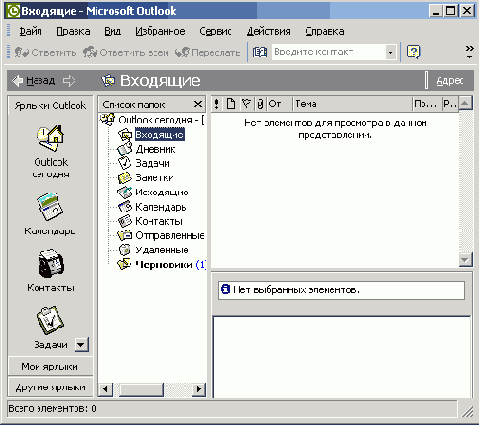Image resolution: width=479 pixels, height=425 pixels.
Task: Select the Черновики folder in folder list
Action: pos(164,265)
